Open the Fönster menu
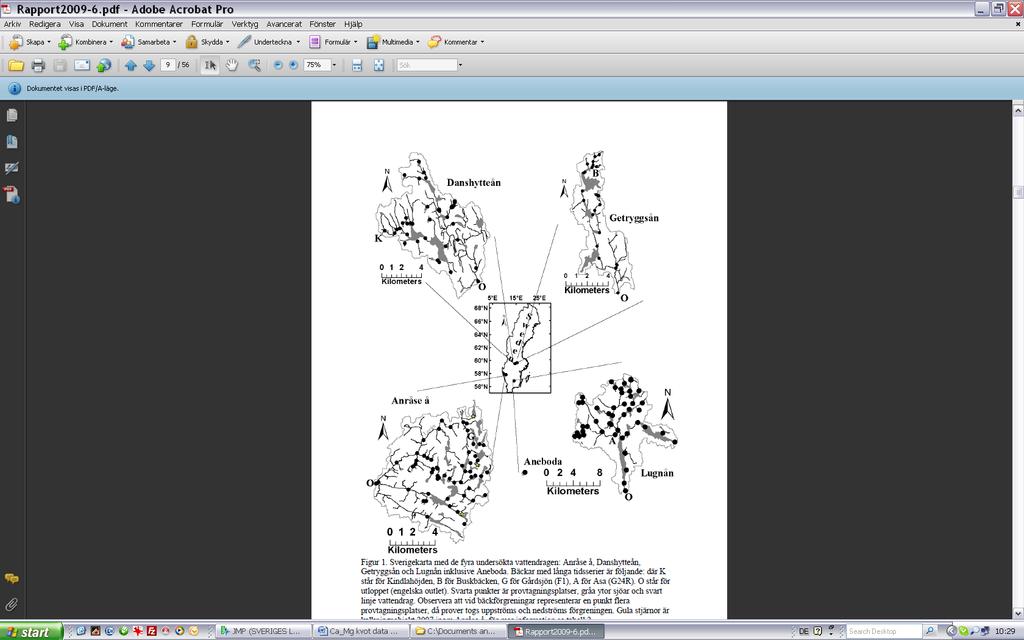 [x=323, y=24]
